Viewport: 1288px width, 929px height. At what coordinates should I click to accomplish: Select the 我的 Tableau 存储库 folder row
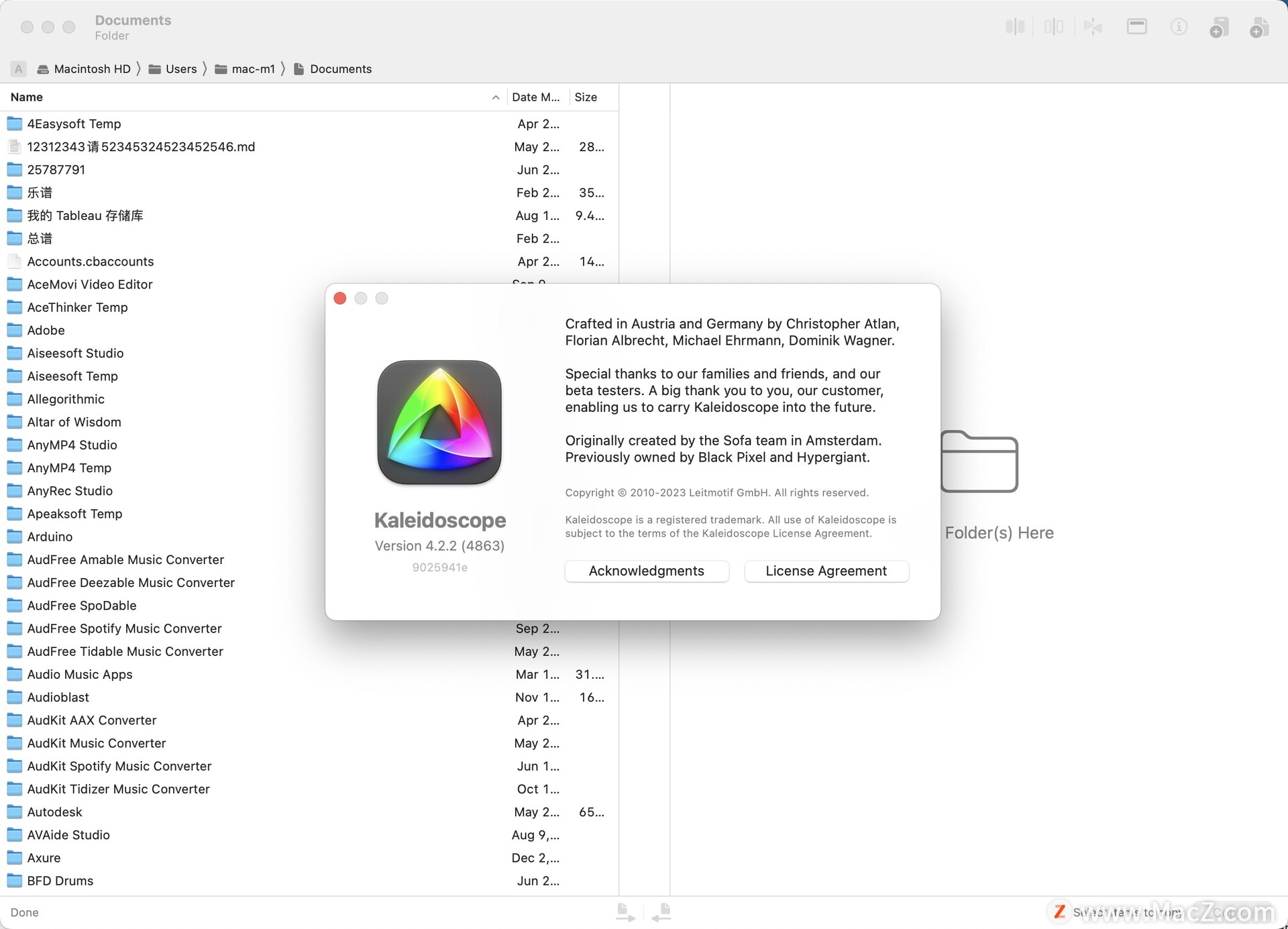309,215
